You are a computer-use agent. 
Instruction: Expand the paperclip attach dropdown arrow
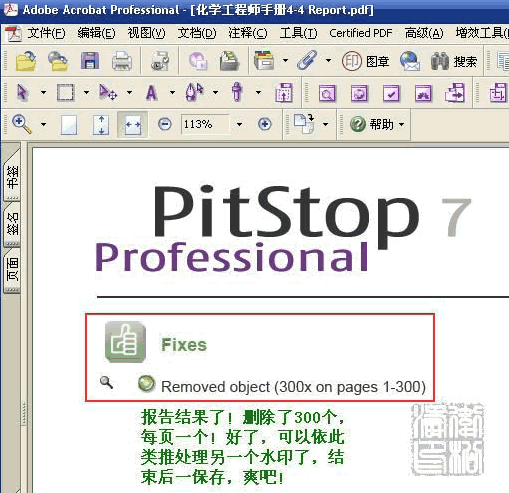[328, 61]
